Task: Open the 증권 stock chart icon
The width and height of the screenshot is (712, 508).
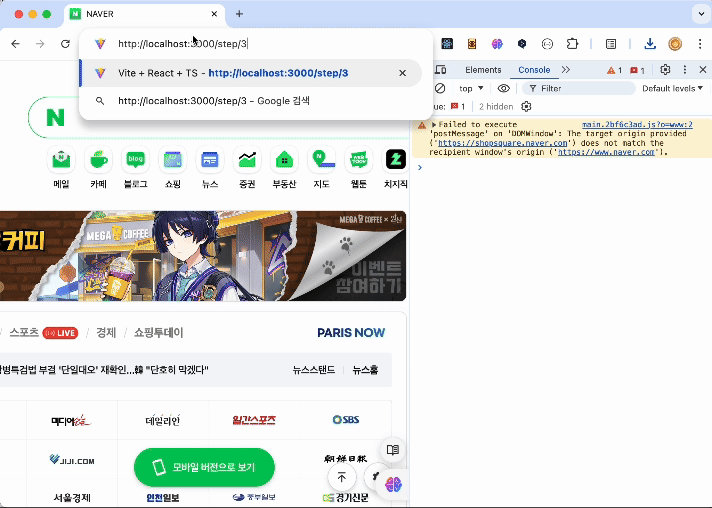Action: point(247,160)
